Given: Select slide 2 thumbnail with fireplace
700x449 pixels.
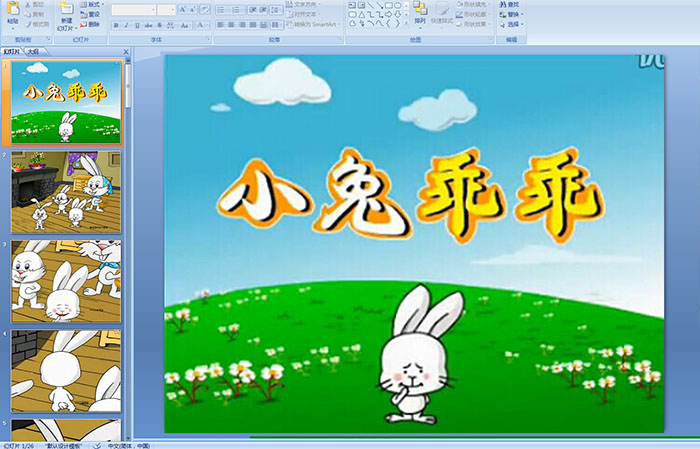Looking at the screenshot, I should [66, 192].
